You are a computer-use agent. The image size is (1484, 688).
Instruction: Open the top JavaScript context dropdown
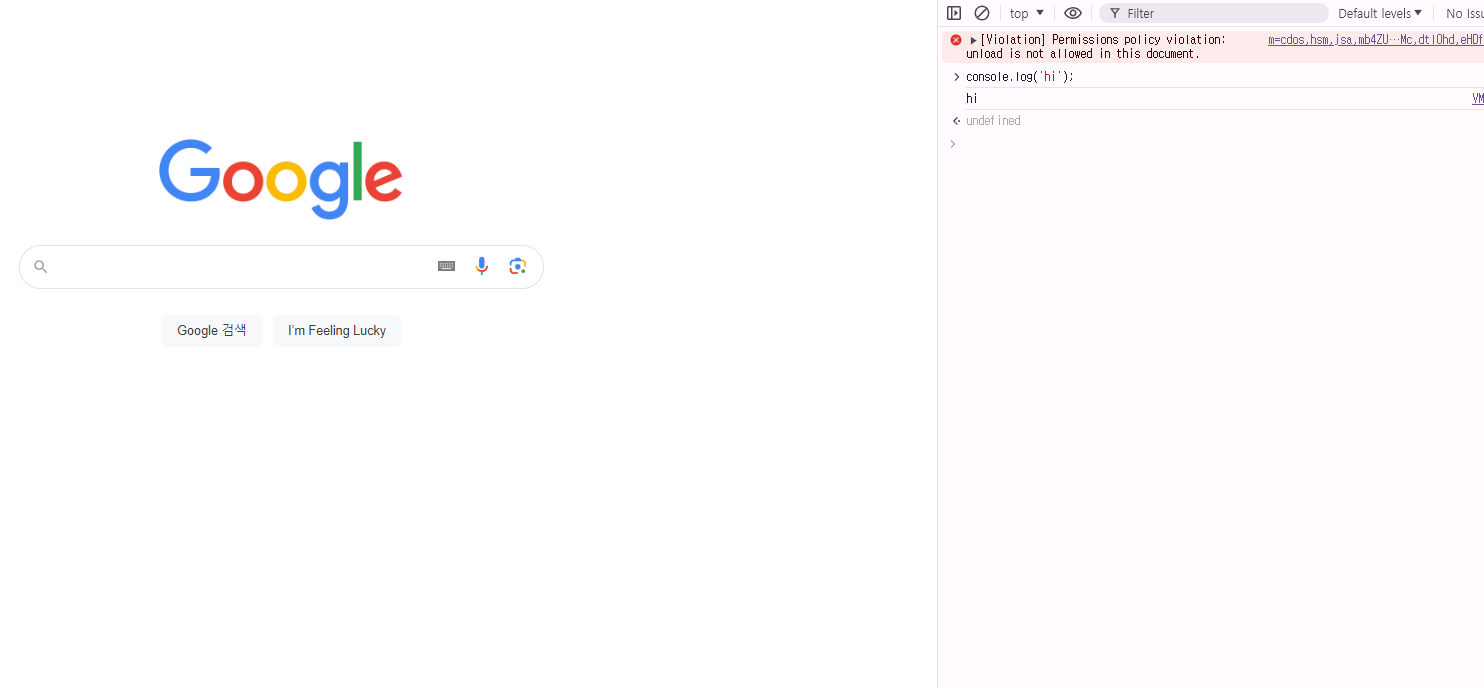[x=1027, y=13]
